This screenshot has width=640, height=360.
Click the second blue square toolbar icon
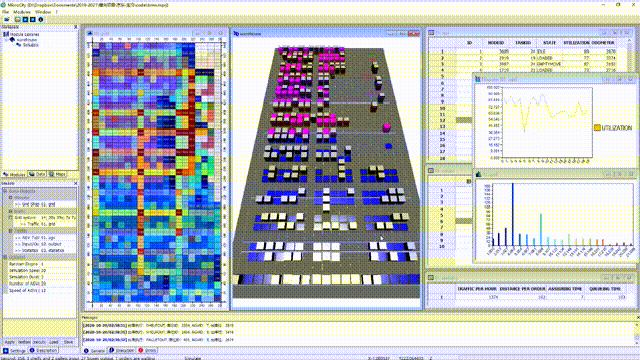click(33, 19)
